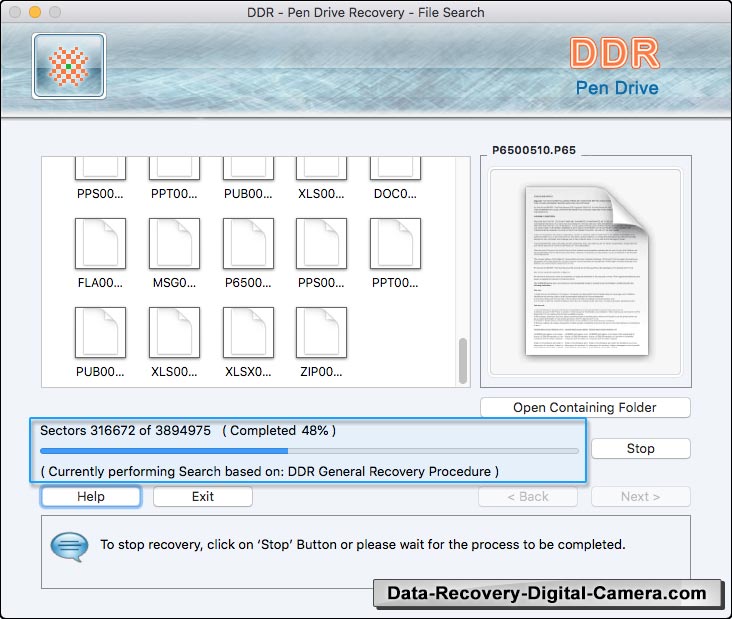This screenshot has width=732, height=619.
Task: Stop the recovery scan
Action: tap(640, 449)
